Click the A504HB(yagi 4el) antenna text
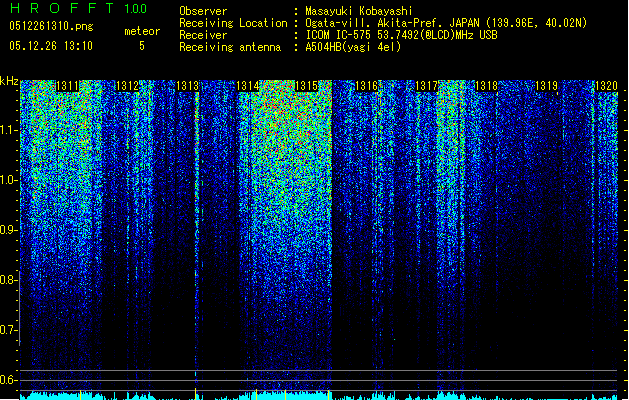Viewport: 629px width, 400px height. point(353,47)
